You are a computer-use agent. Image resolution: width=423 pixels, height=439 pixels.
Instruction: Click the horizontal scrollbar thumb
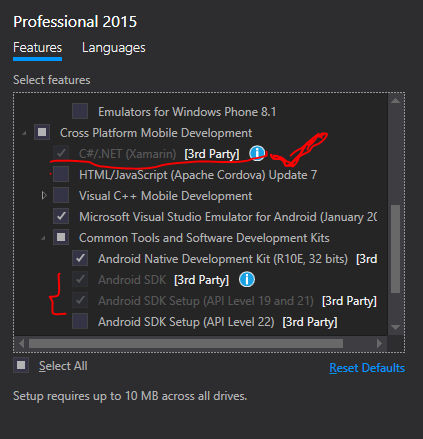[x=186, y=343]
